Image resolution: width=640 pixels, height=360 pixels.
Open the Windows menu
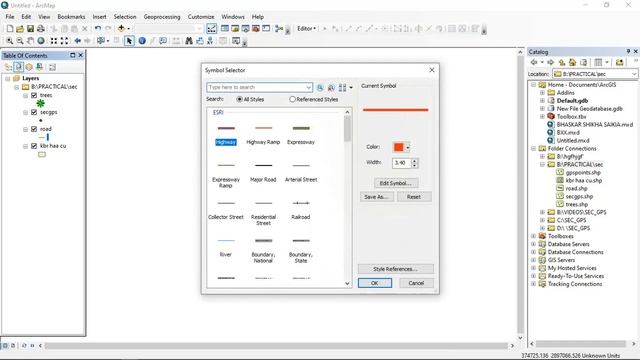(233, 17)
